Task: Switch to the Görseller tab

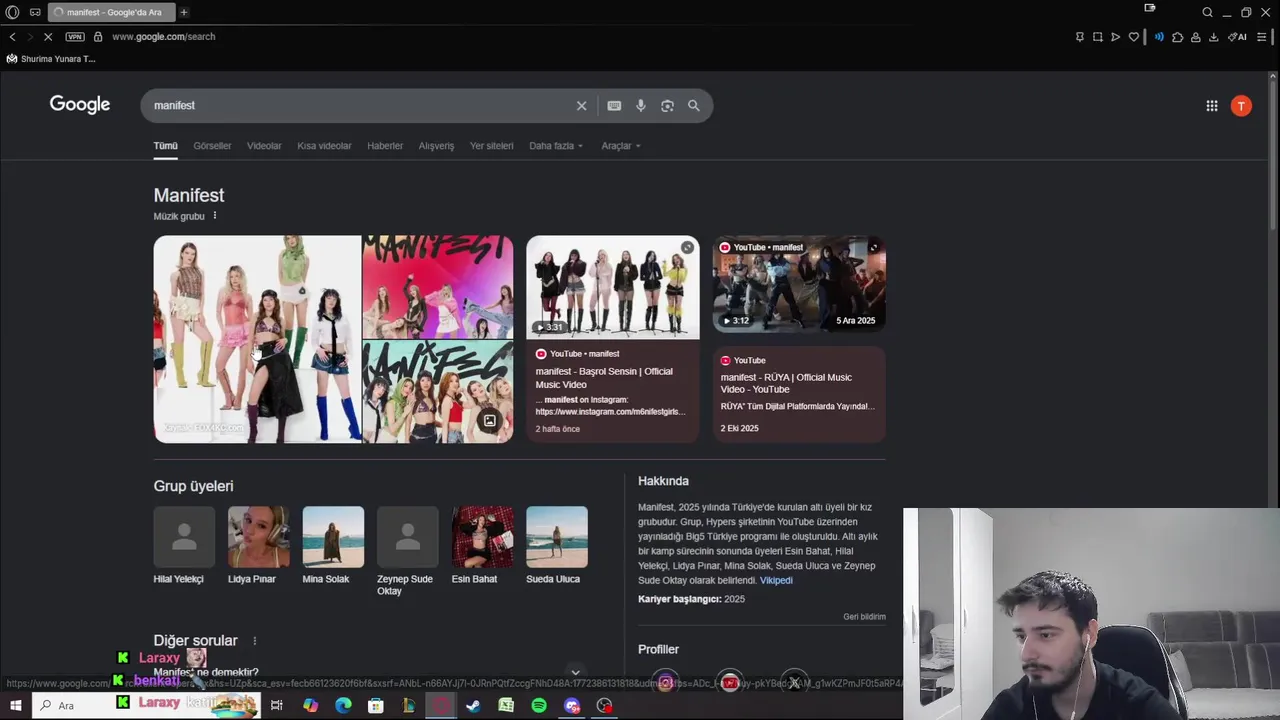Action: click(212, 146)
